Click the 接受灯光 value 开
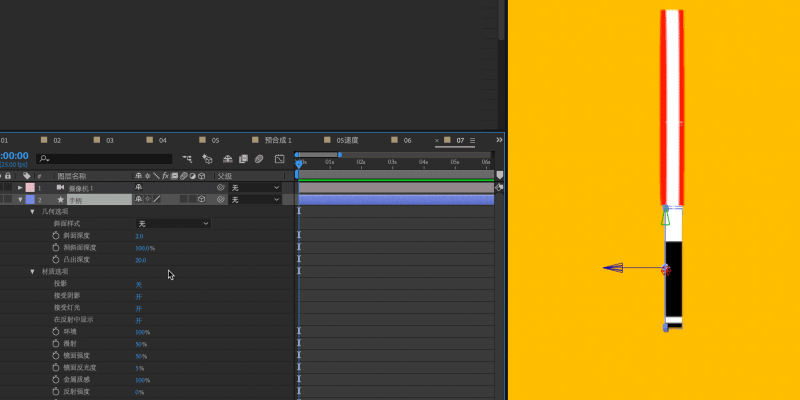800x400 pixels. [x=138, y=308]
